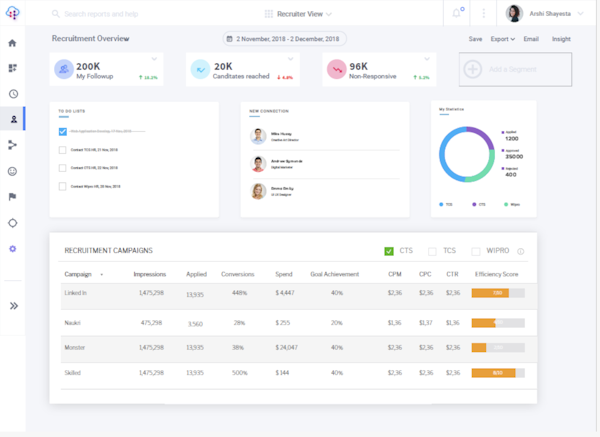Expand the Export dropdown
Image resolution: width=600 pixels, height=437 pixels.
(503, 39)
